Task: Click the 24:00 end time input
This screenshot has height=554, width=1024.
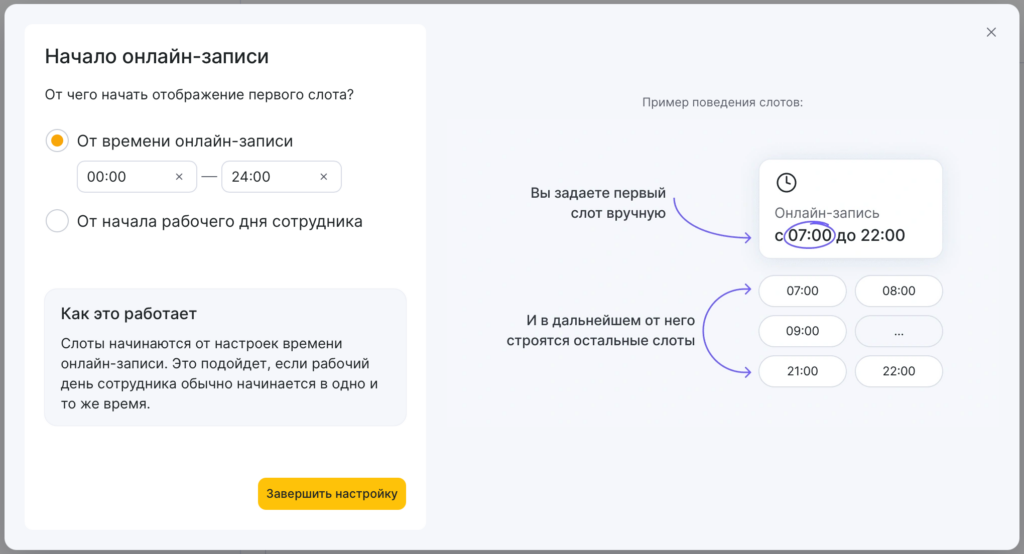Action: [265, 177]
